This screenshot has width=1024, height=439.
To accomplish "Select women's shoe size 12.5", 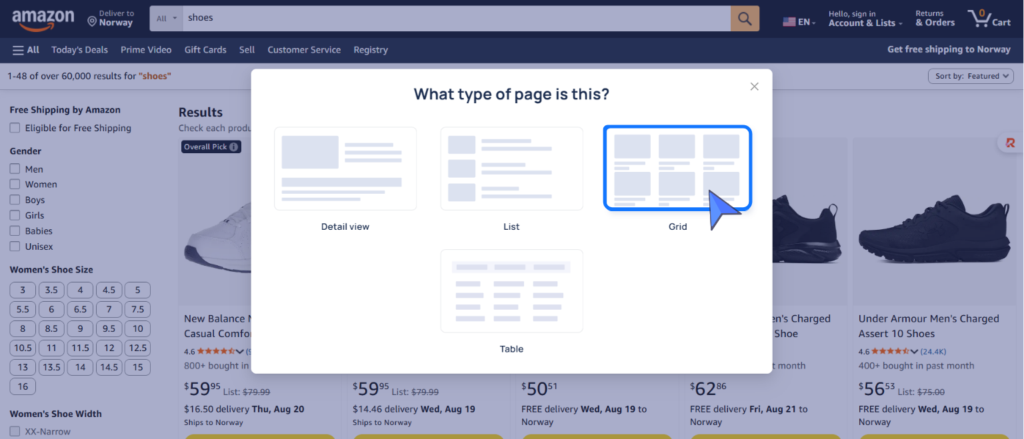I will tap(138, 348).
